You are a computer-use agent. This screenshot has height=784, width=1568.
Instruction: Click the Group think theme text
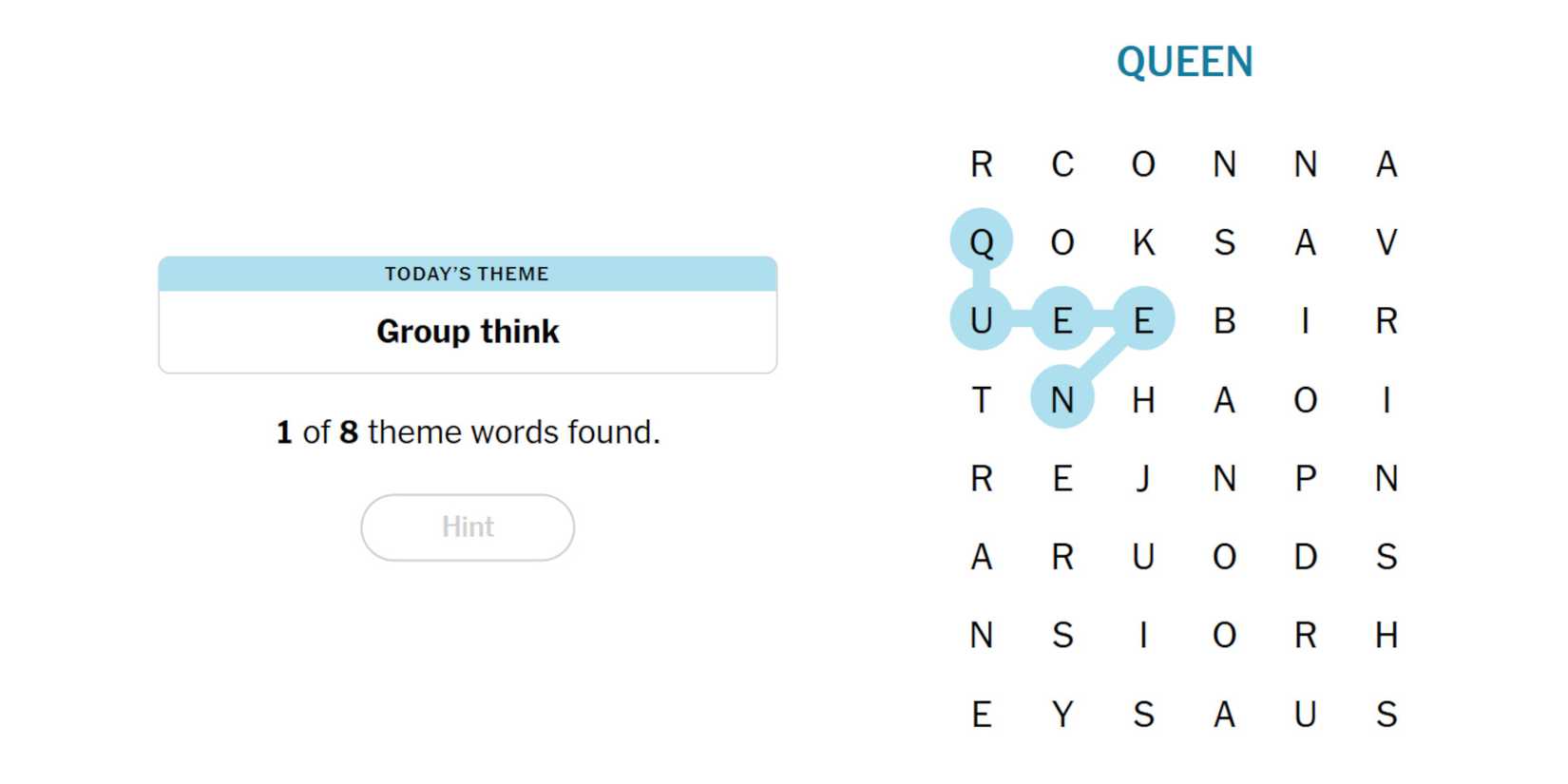click(x=468, y=332)
